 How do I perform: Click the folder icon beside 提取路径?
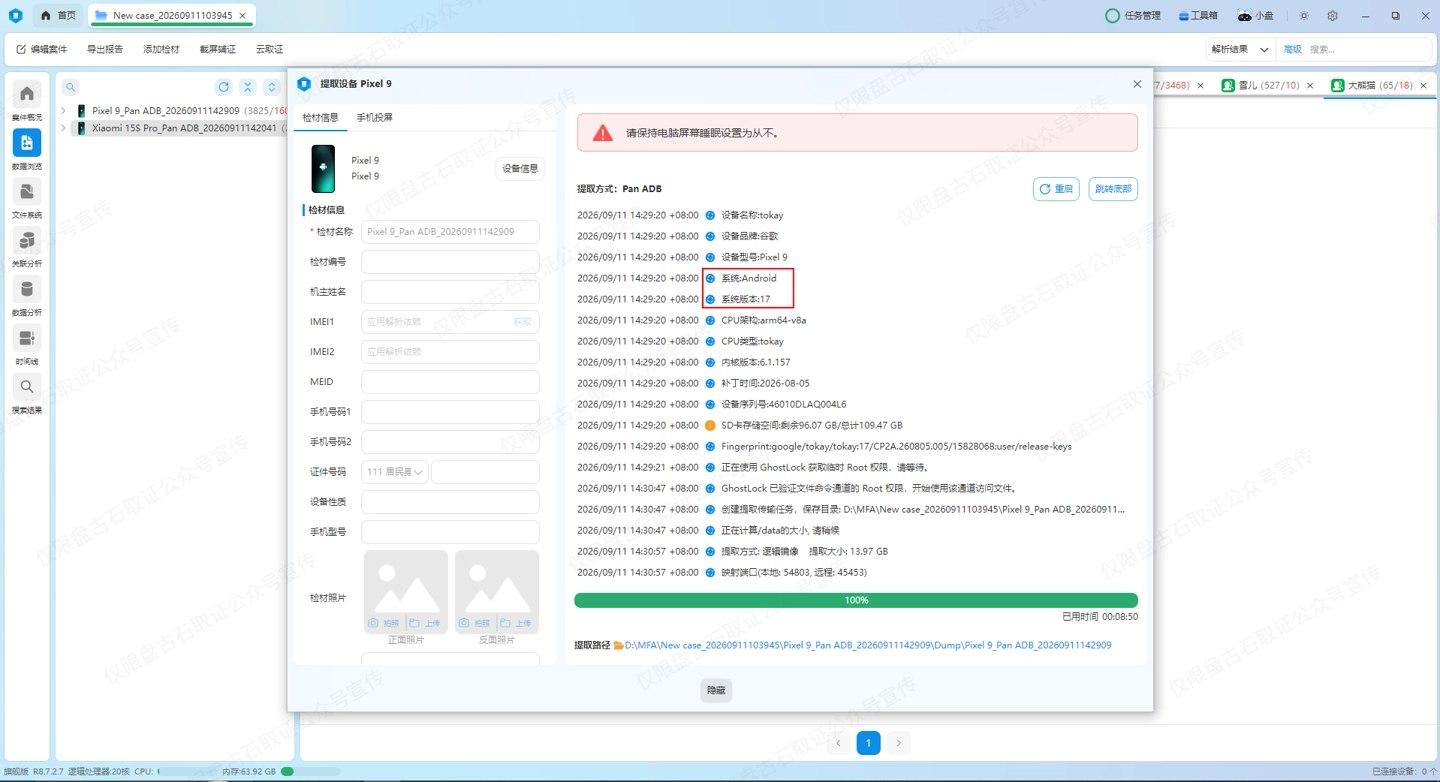(619, 645)
